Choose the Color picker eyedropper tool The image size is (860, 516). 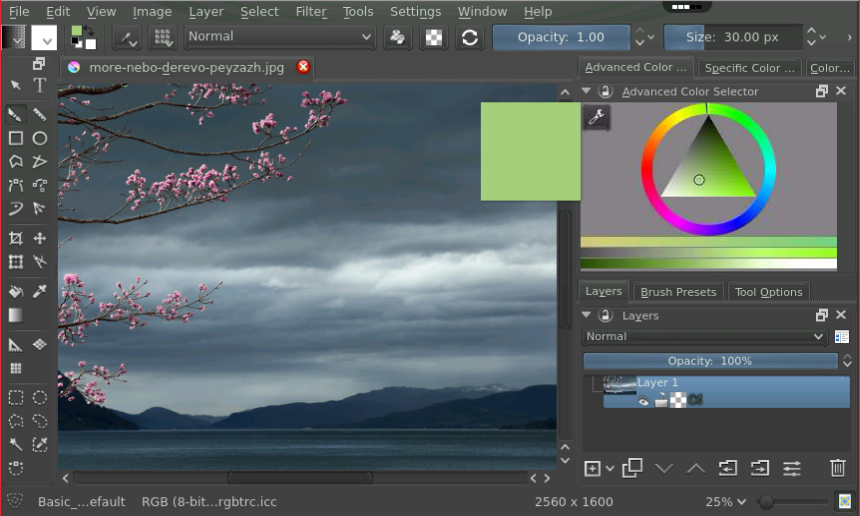click(40, 291)
